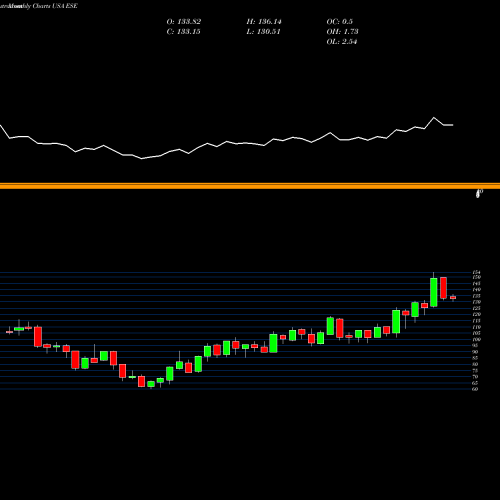This screenshot has height=500, width=500.
Task: Click the 60 price axis label
Action: 475,389
